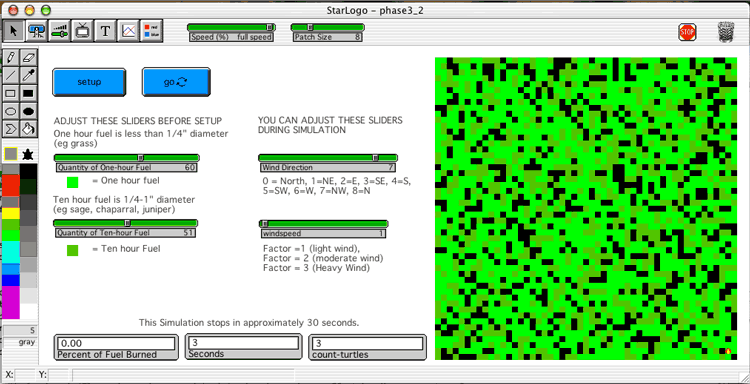Select the polygon arrow shape tool
This screenshot has width=750, height=384.
pyautogui.click(x=11, y=129)
